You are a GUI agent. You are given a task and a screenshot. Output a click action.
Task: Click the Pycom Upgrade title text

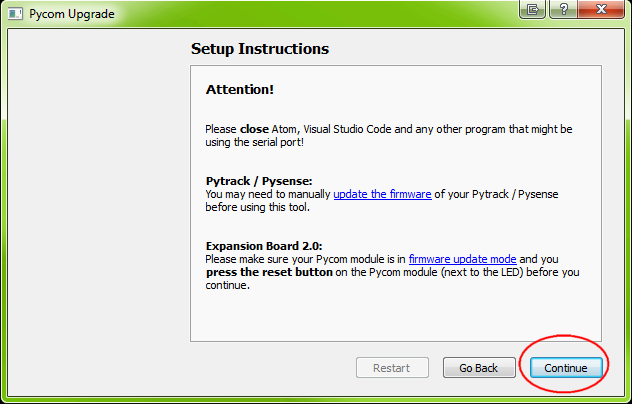tap(72, 14)
